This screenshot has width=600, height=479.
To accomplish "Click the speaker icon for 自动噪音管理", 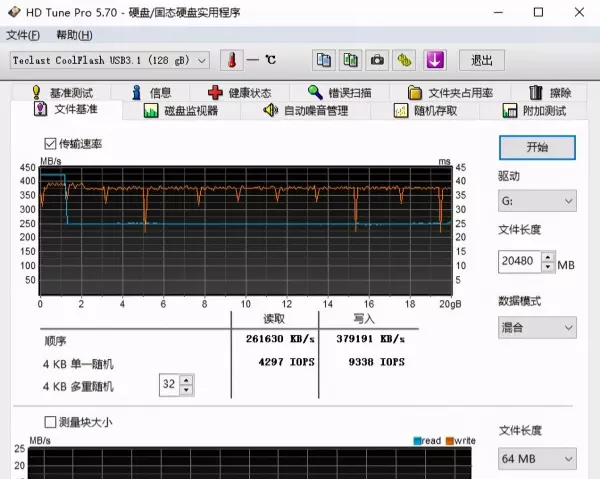I will coord(271,111).
